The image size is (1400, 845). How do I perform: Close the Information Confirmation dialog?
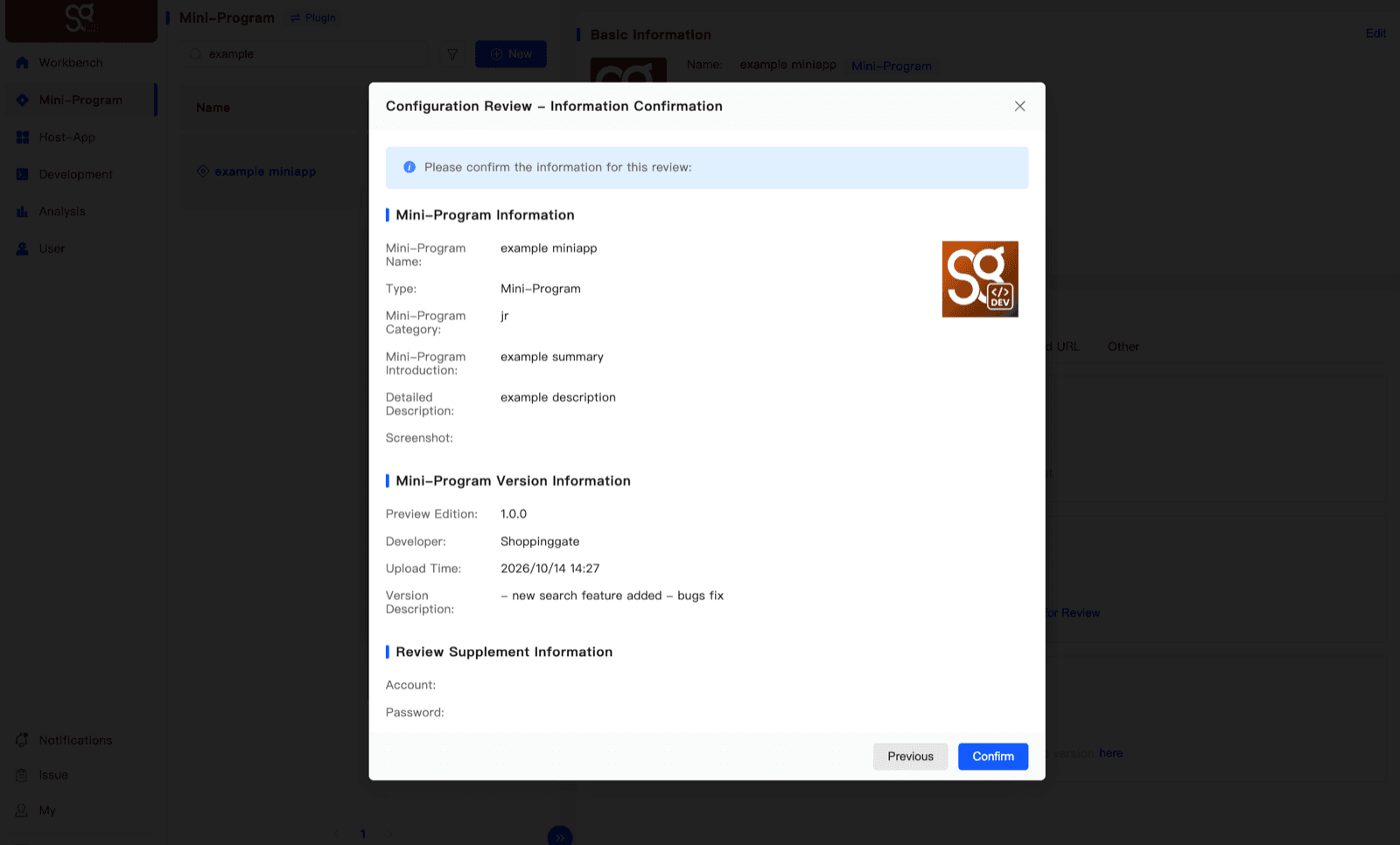pyautogui.click(x=1019, y=106)
